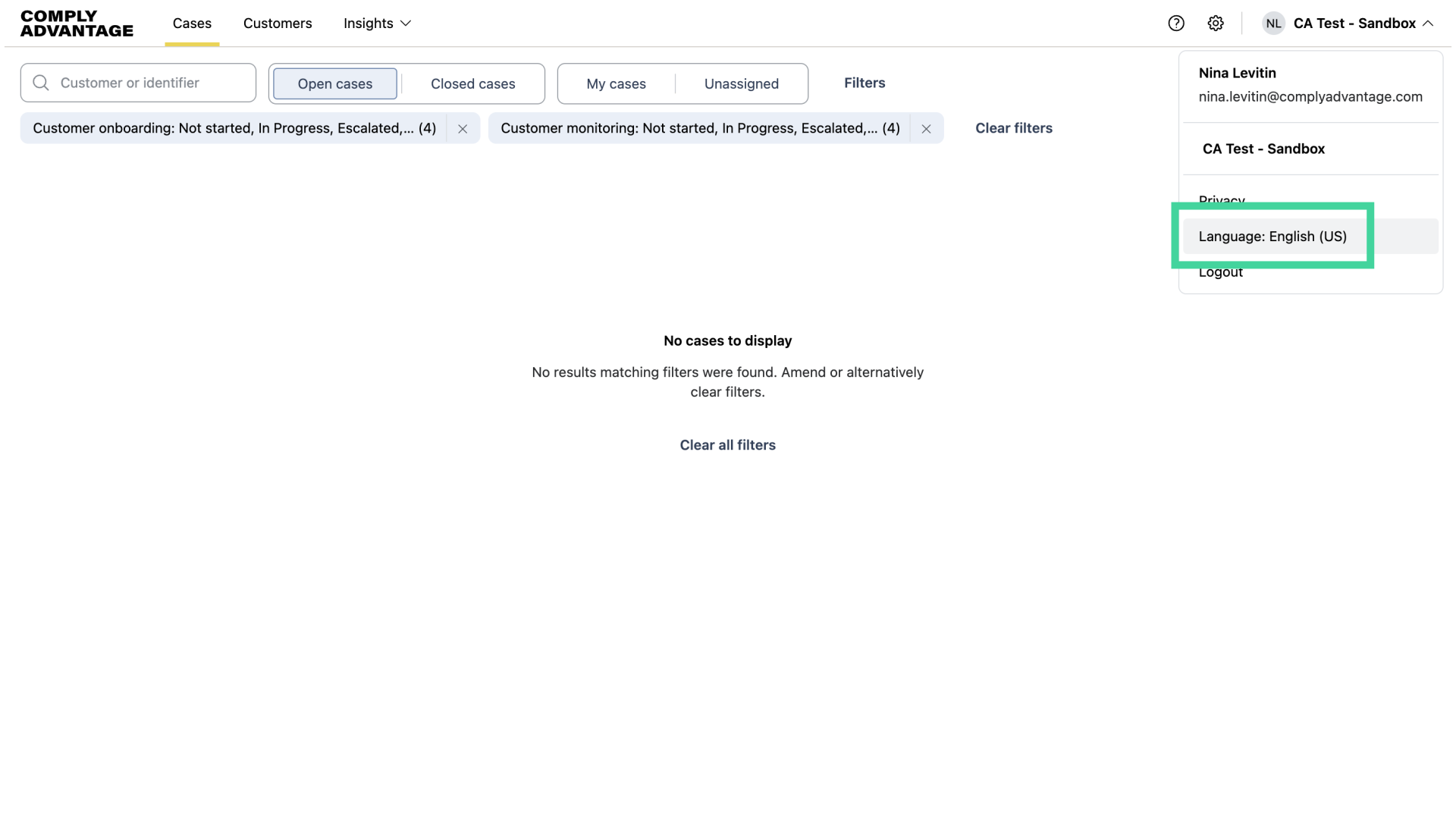Click the NL user avatar
Viewport: 1456px width, 819px height.
(1273, 24)
